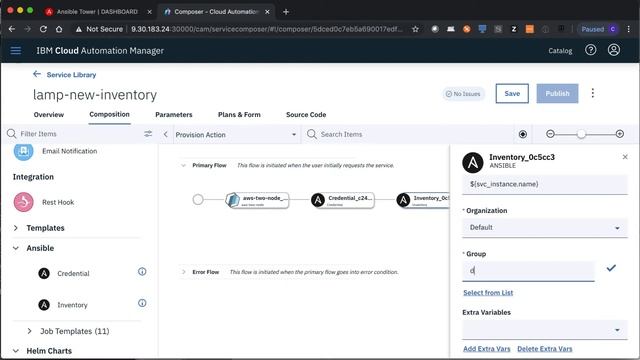This screenshot has width=640, height=360.
Task: Open the browser three-dot menu
Action: 629,29
